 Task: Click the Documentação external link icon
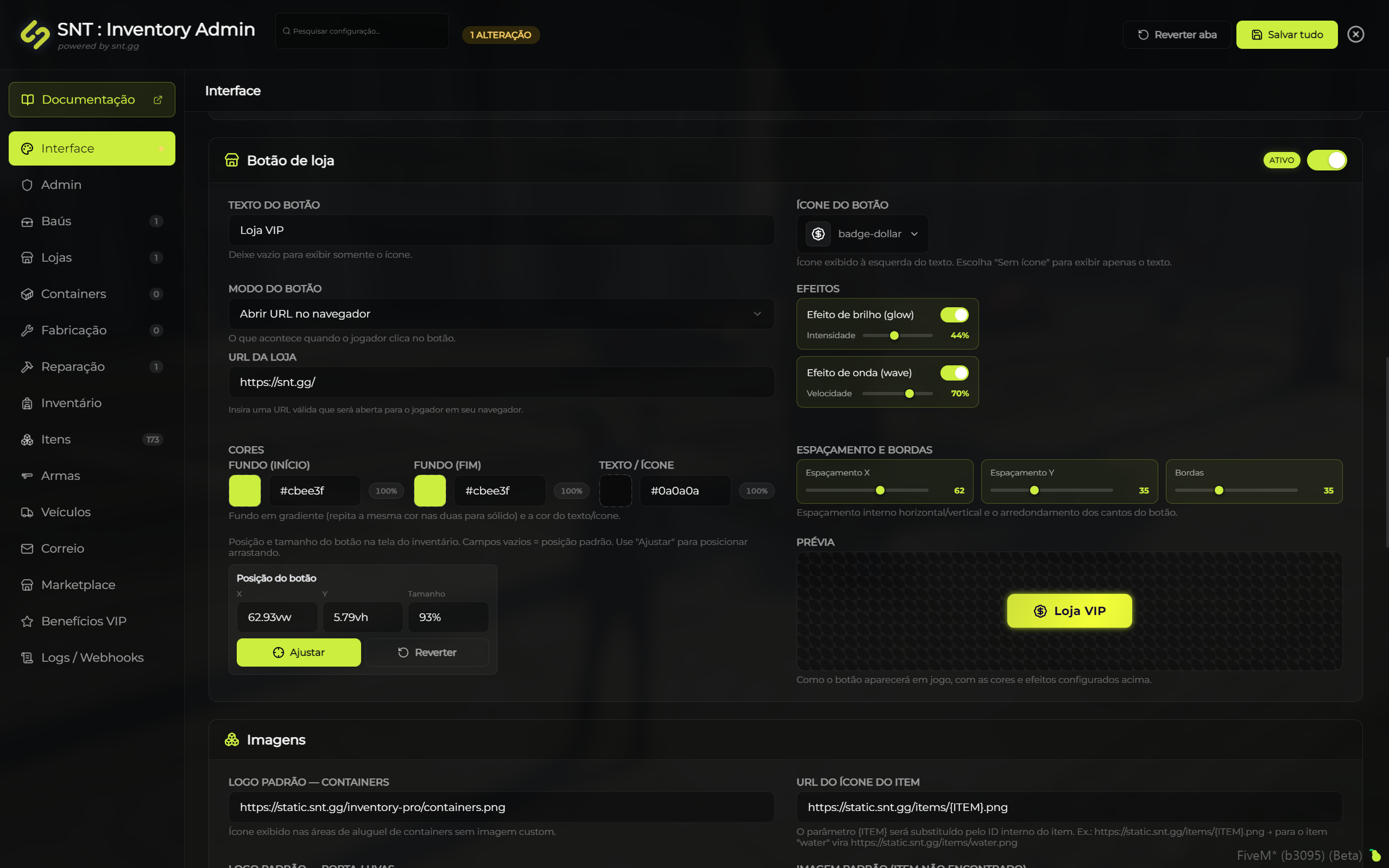tap(158, 100)
